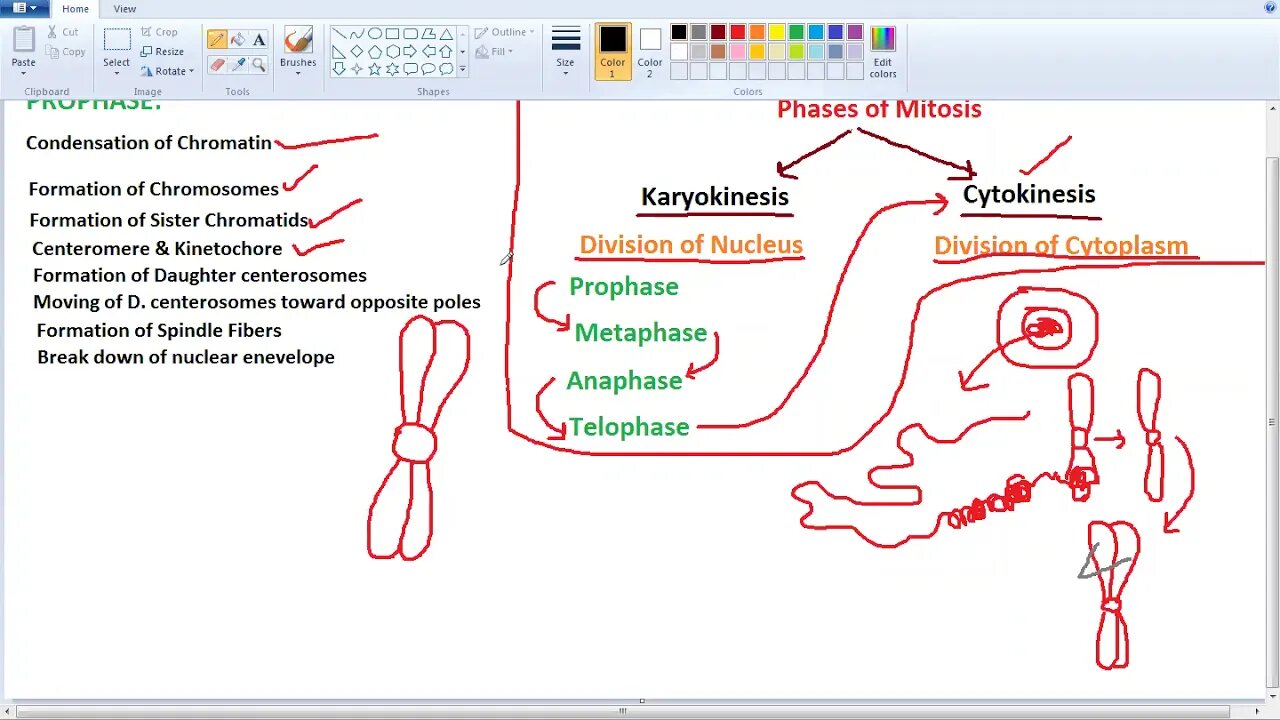Switch to the Home ribbon tab
Viewport: 1280px width, 720px height.
[76, 9]
